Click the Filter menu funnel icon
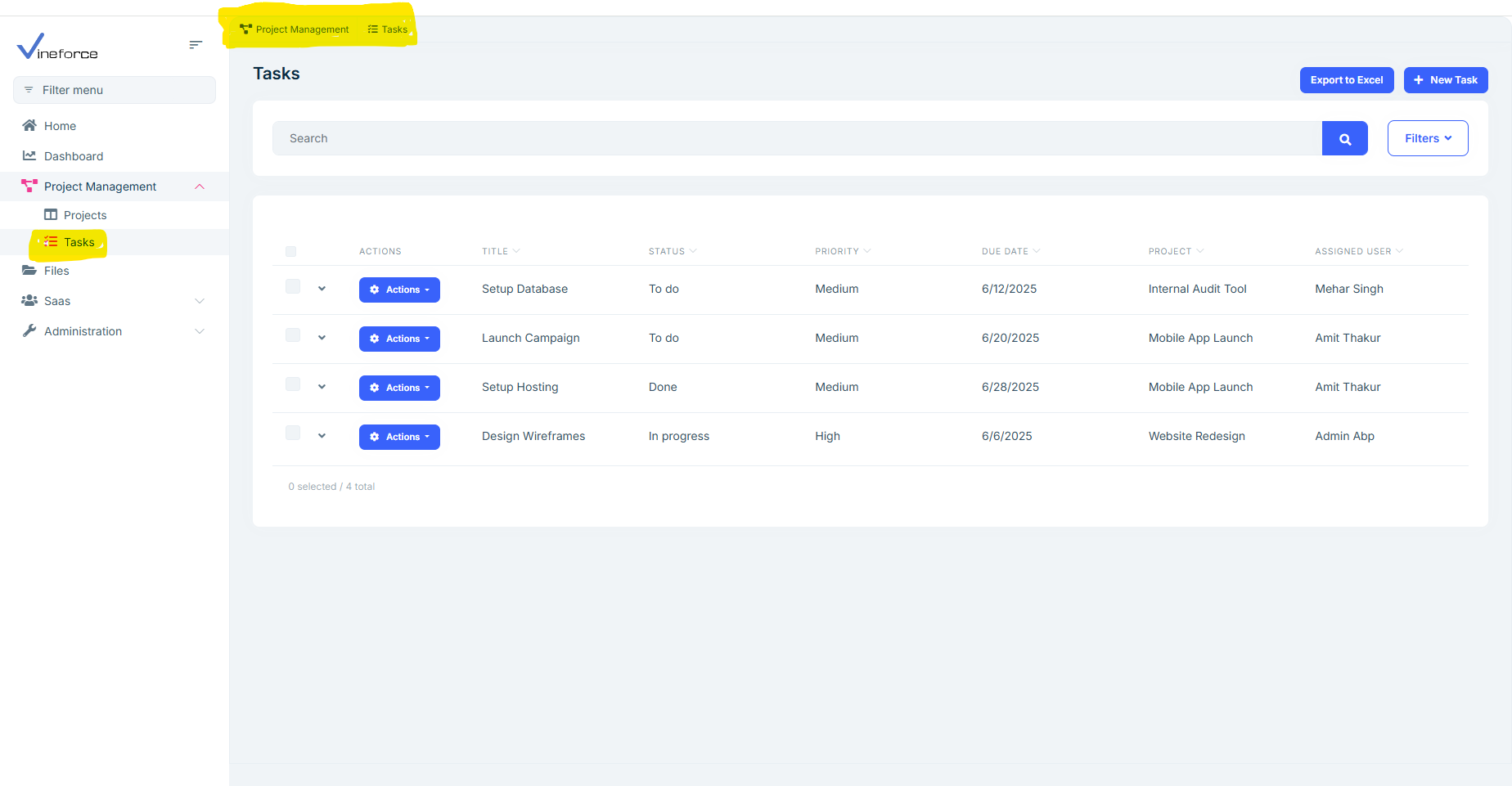 [x=29, y=90]
